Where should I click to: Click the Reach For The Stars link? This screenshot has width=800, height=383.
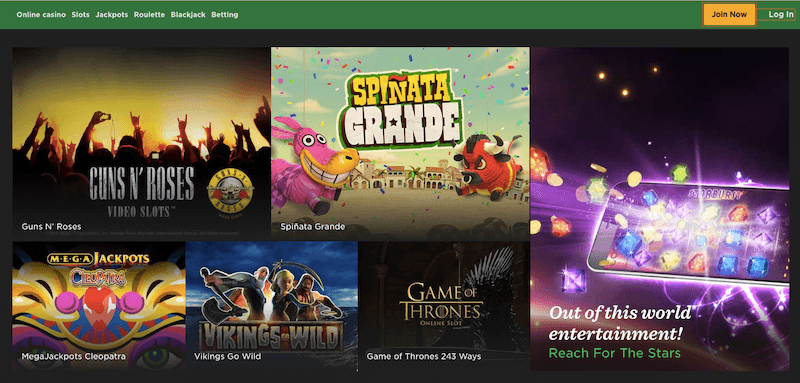coord(614,353)
